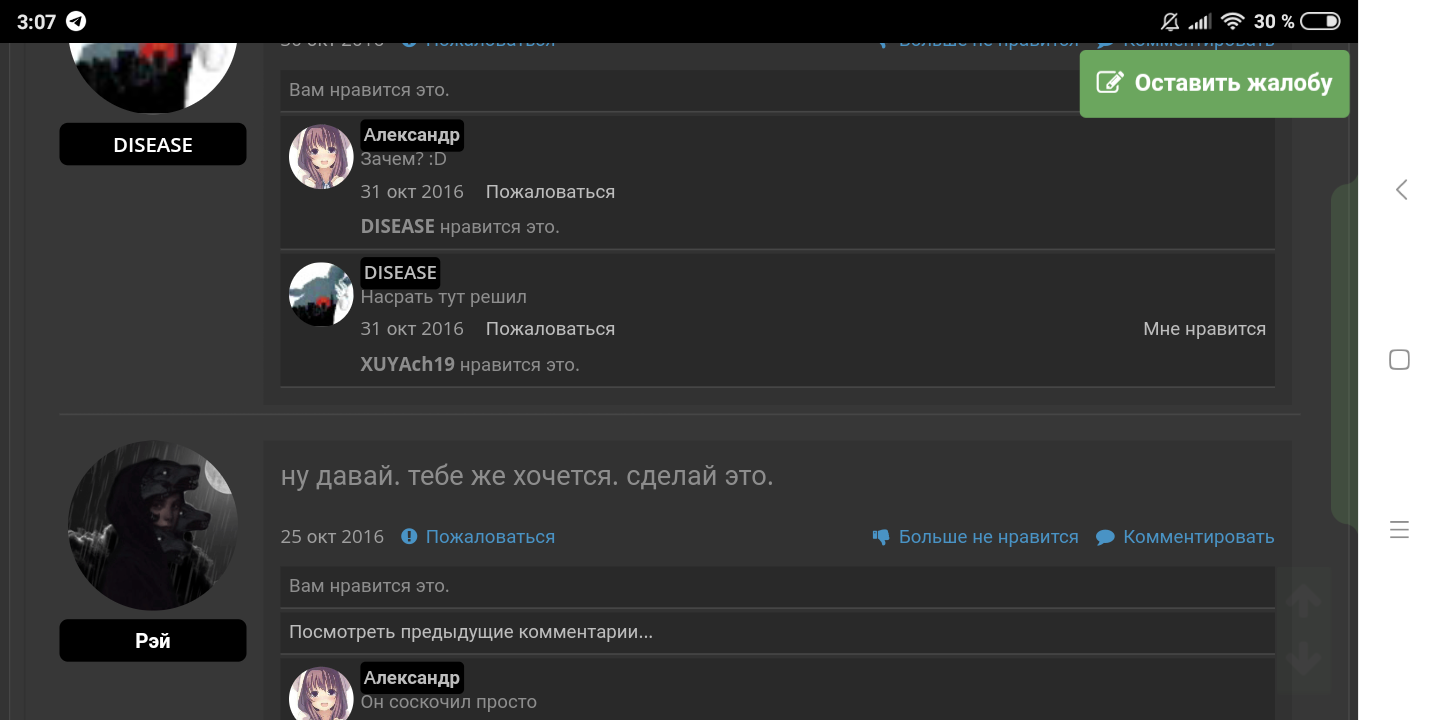
Task: Click the scroll-up arrow overlay
Action: click(x=1304, y=601)
